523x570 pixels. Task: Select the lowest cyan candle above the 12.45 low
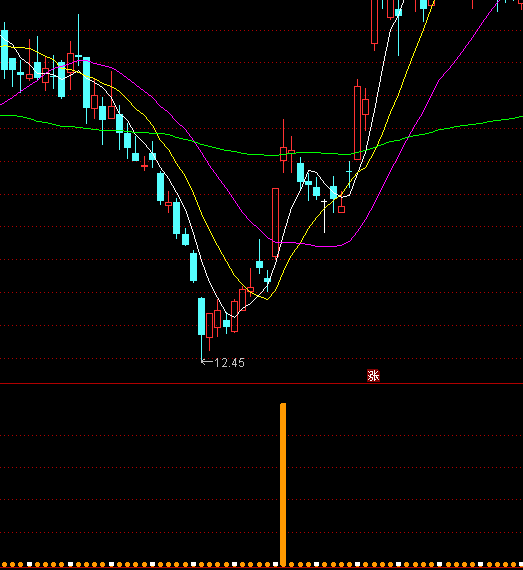pyautogui.click(x=201, y=316)
